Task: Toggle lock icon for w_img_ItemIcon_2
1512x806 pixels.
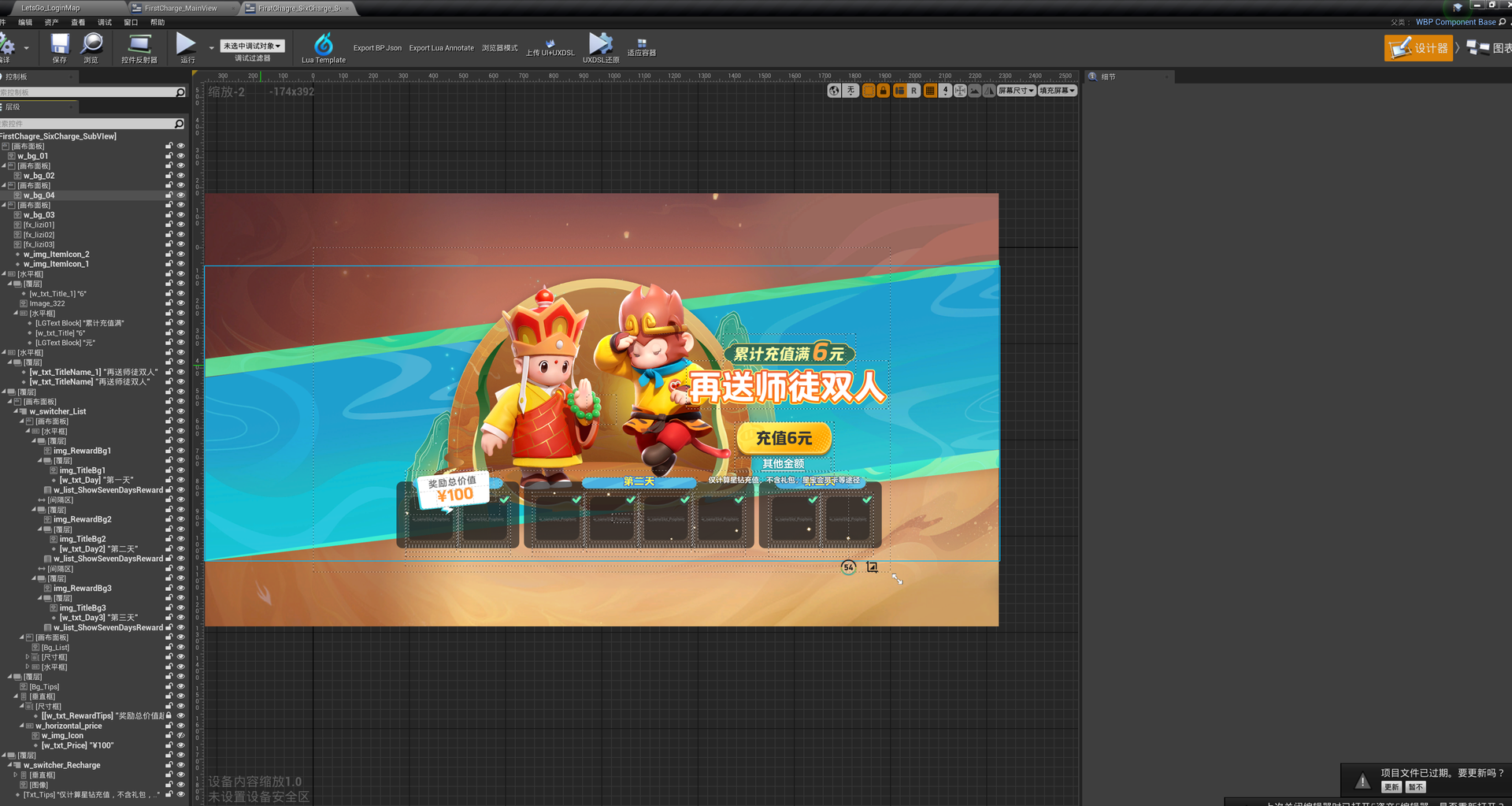Action: (169, 254)
